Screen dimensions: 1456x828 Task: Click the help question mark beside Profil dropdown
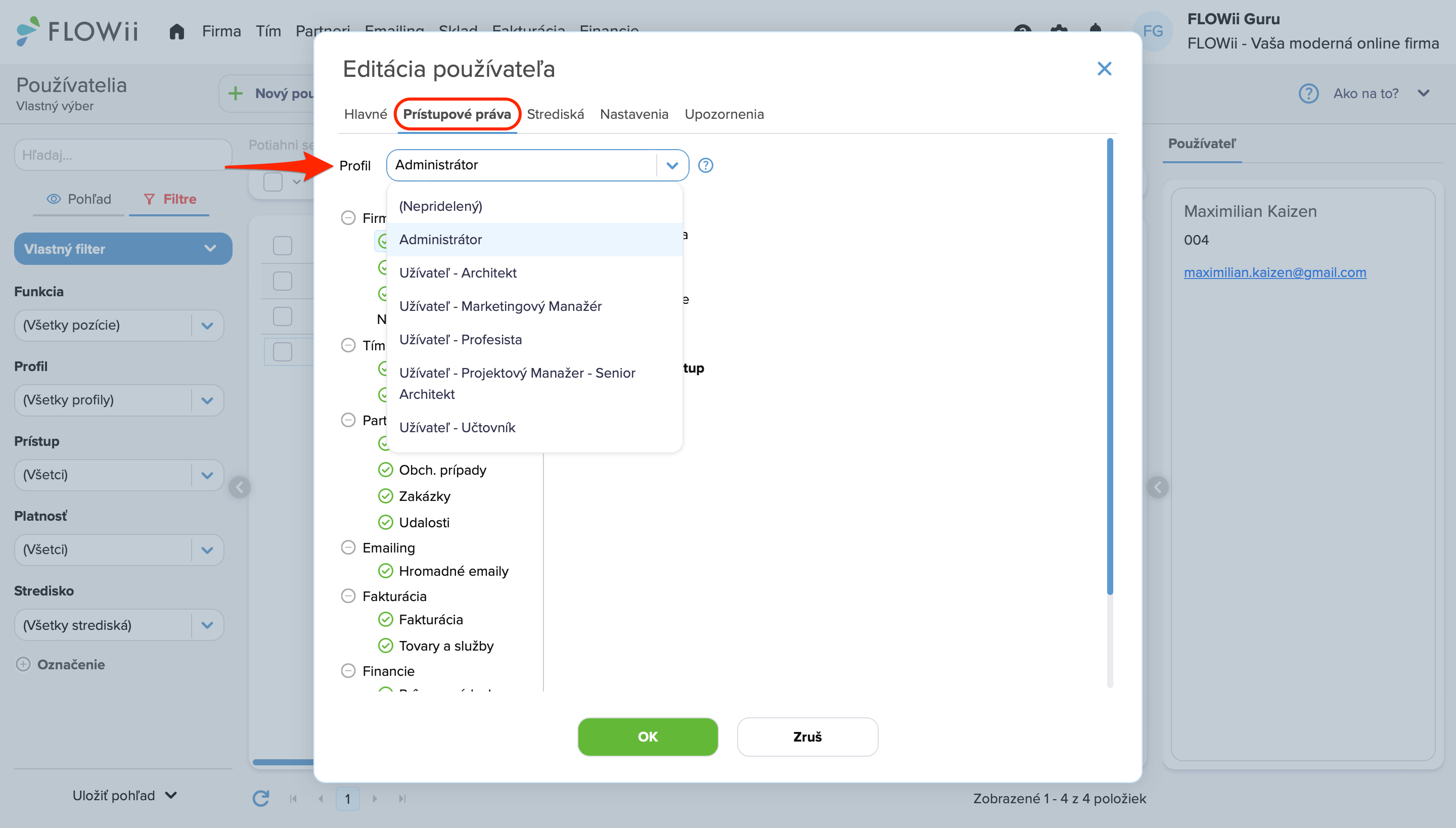[705, 165]
